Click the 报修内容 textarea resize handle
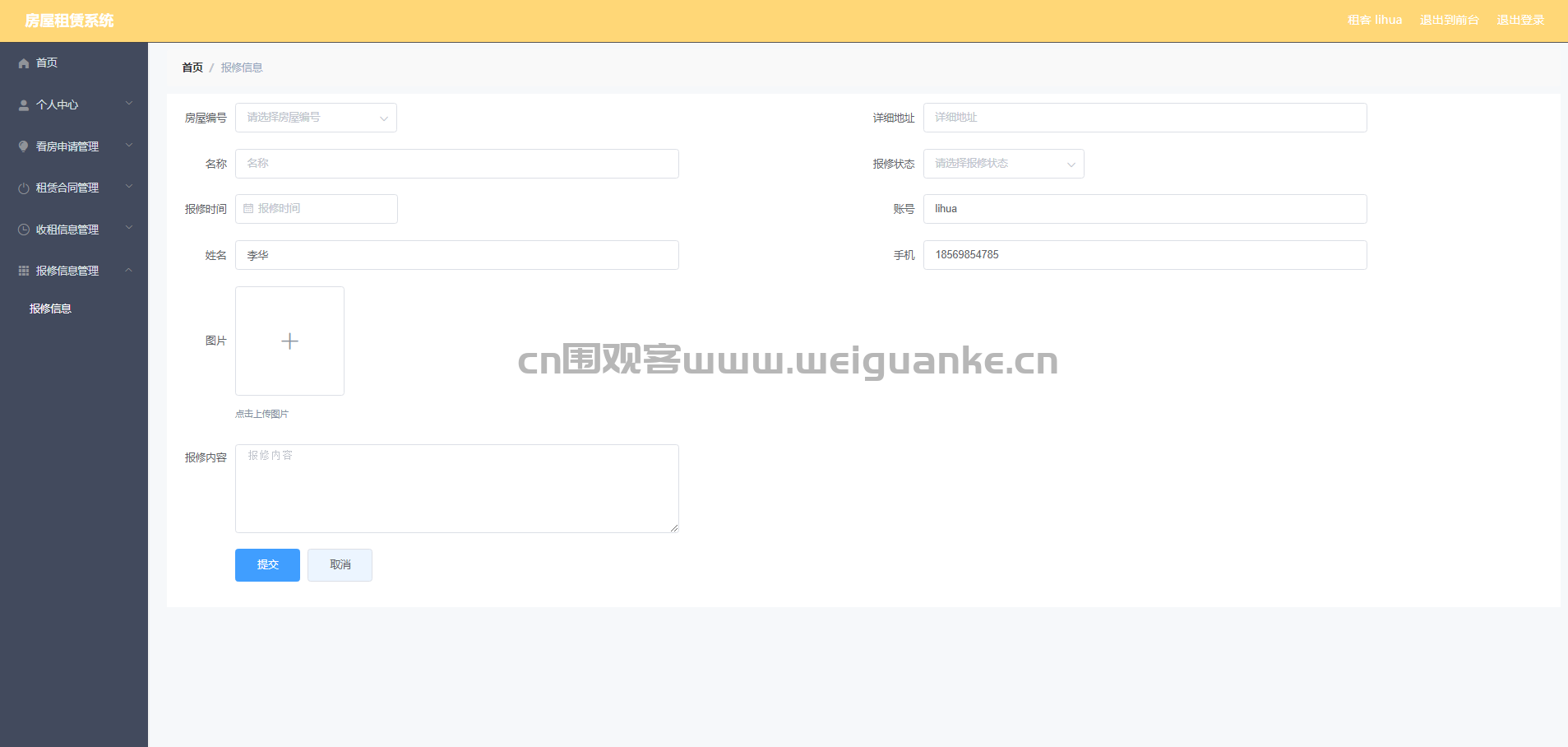Screen dimensions: 1568x747 coord(674,528)
